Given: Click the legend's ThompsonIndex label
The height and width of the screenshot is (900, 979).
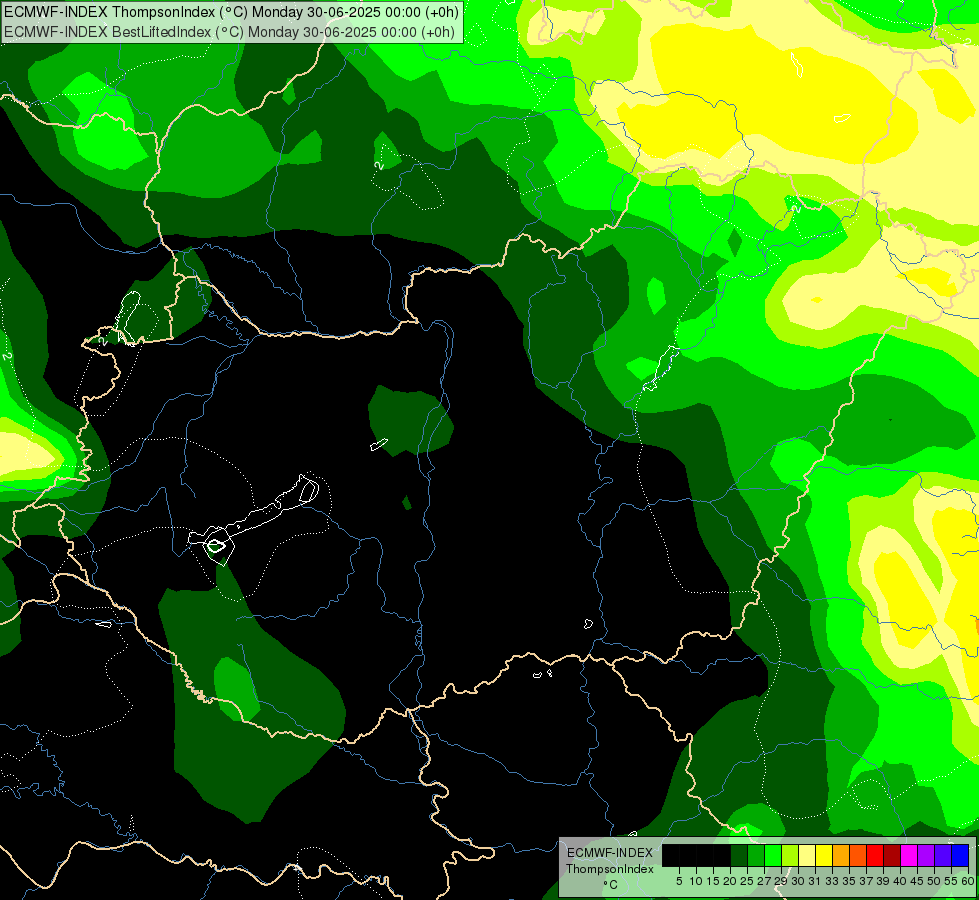Looking at the screenshot, I should [x=609, y=869].
